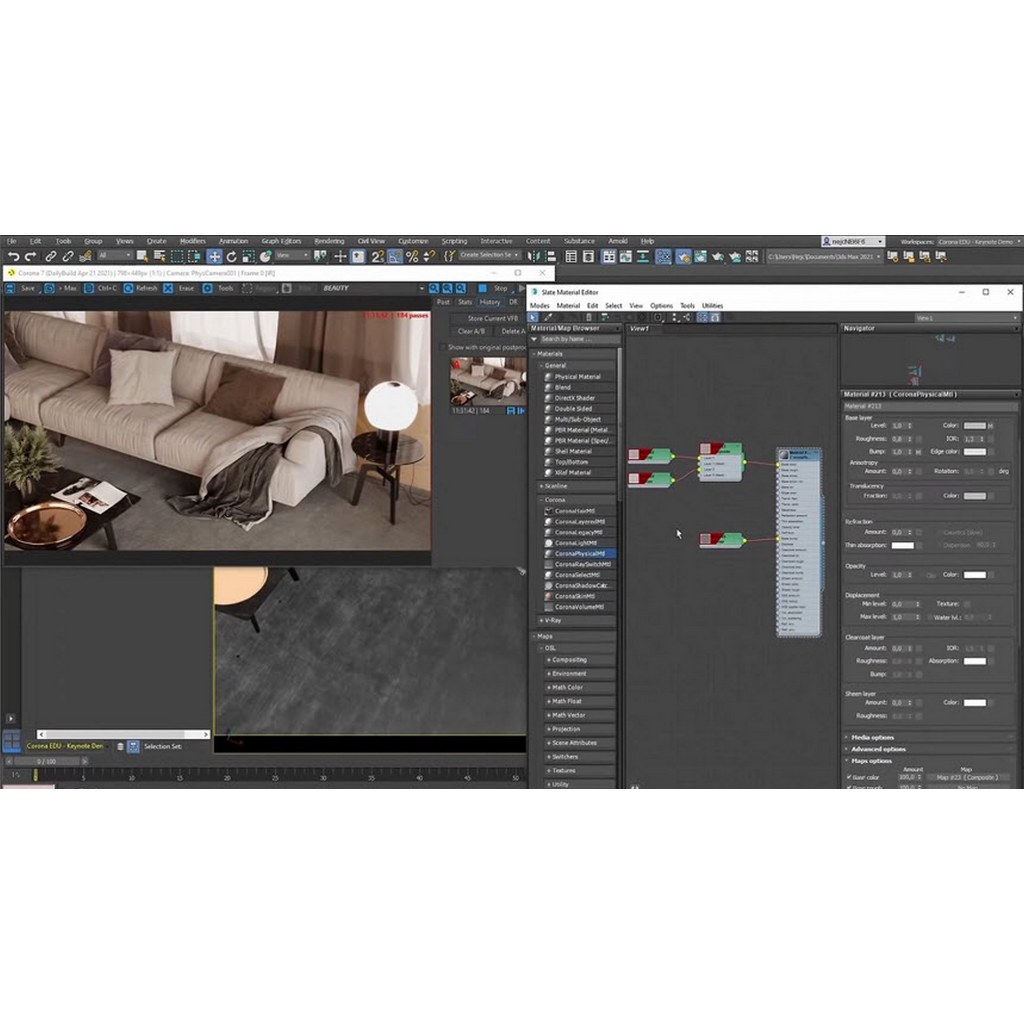The image size is (1024, 1024).
Task: Click the Map #23 (Composite) button
Action: 966,777
